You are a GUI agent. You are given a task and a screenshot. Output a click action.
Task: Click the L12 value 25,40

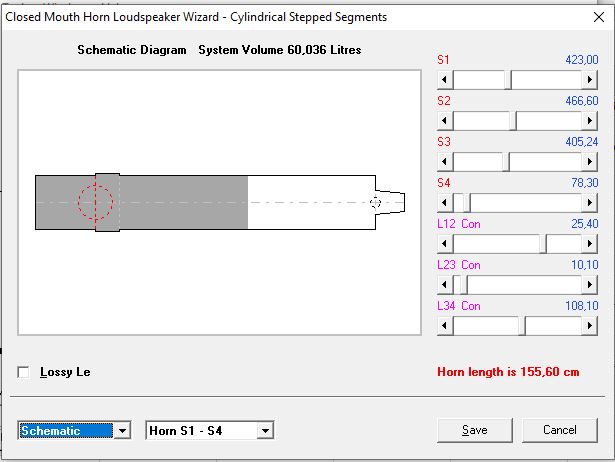[584, 224]
